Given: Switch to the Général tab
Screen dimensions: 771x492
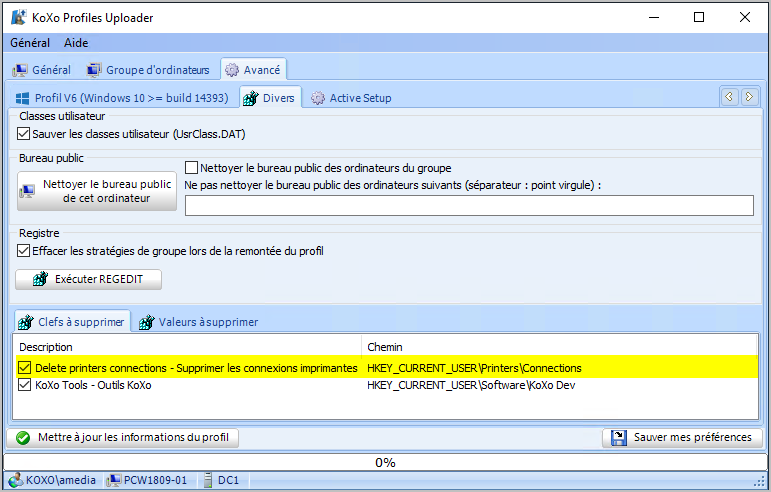Looking at the screenshot, I should tap(42, 70).
